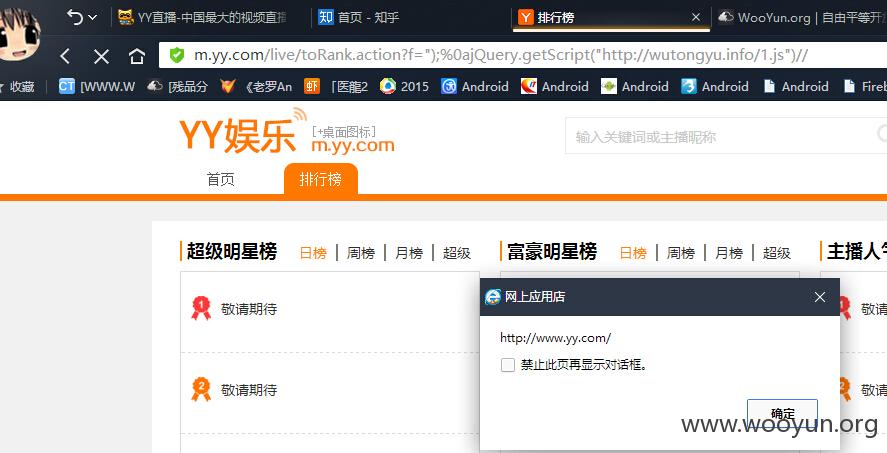Focus the address bar URL field
This screenshot has width=887, height=453.
523,55
